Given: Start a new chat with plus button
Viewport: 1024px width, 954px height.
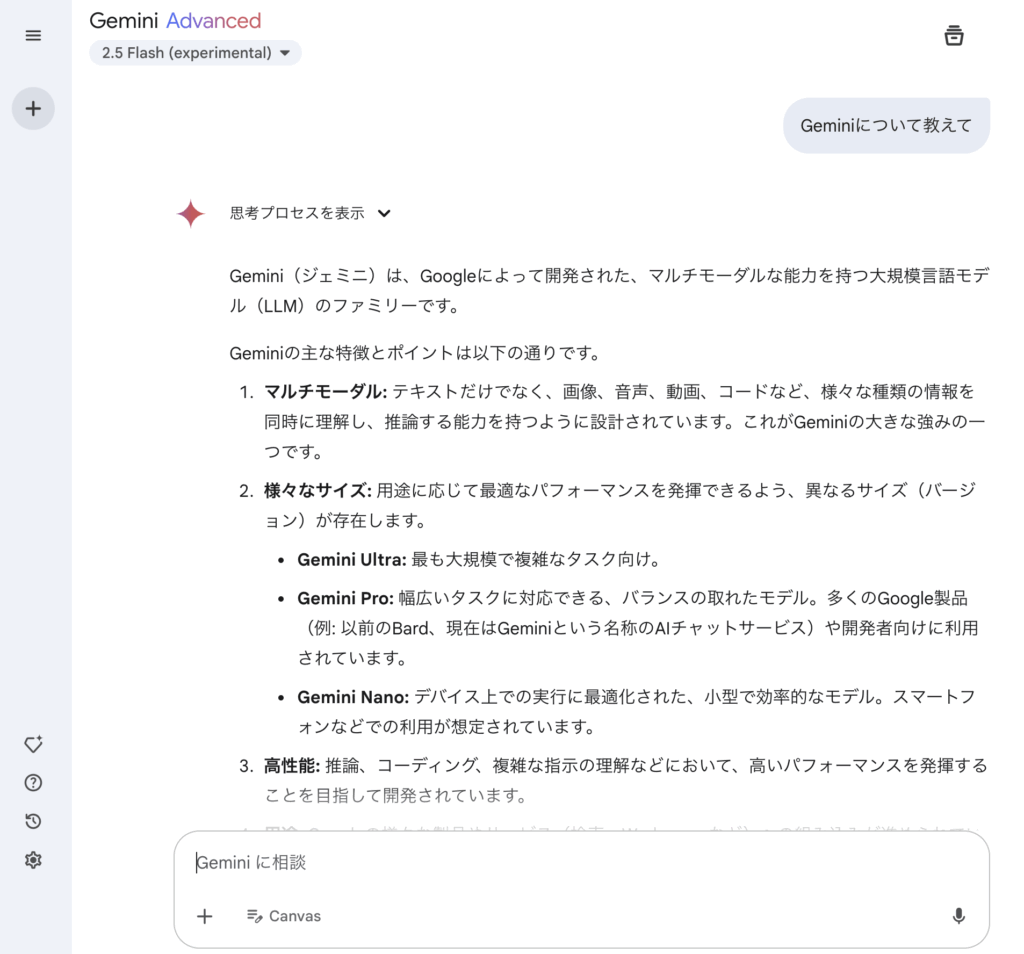Looking at the screenshot, I should pyautogui.click(x=33, y=108).
